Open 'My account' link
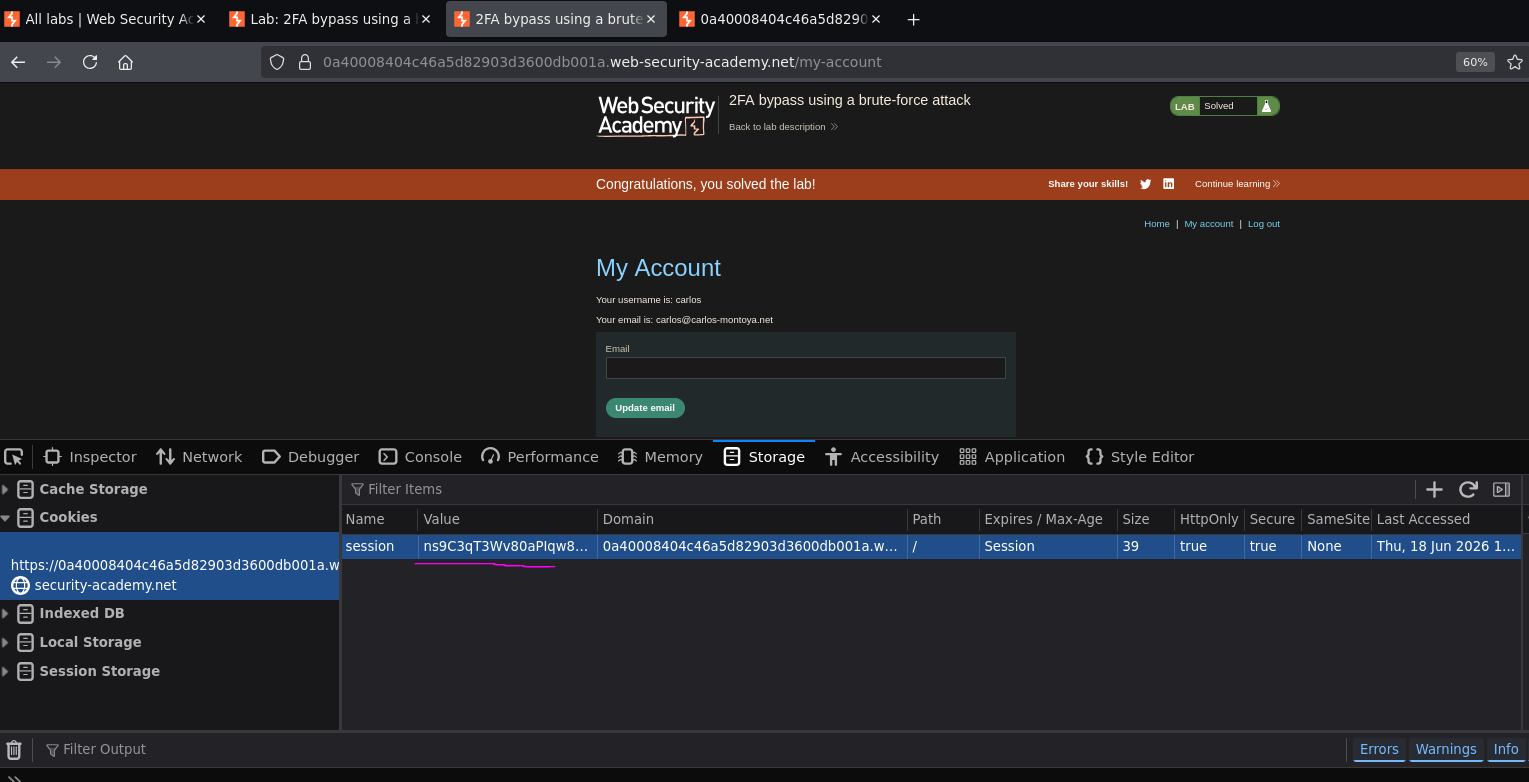This screenshot has width=1529, height=782. tap(1208, 224)
